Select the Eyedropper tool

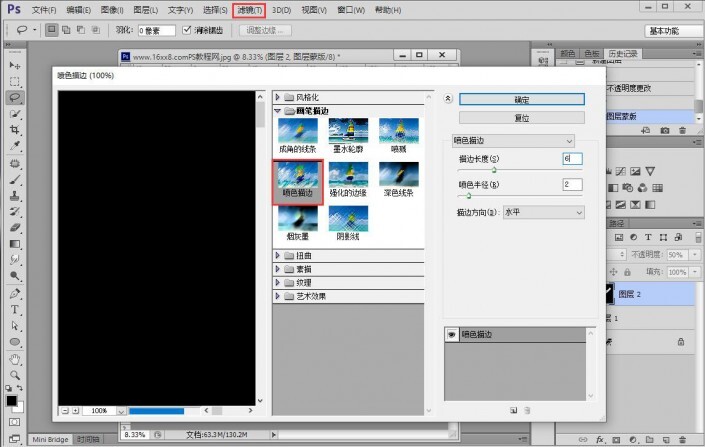15,146
